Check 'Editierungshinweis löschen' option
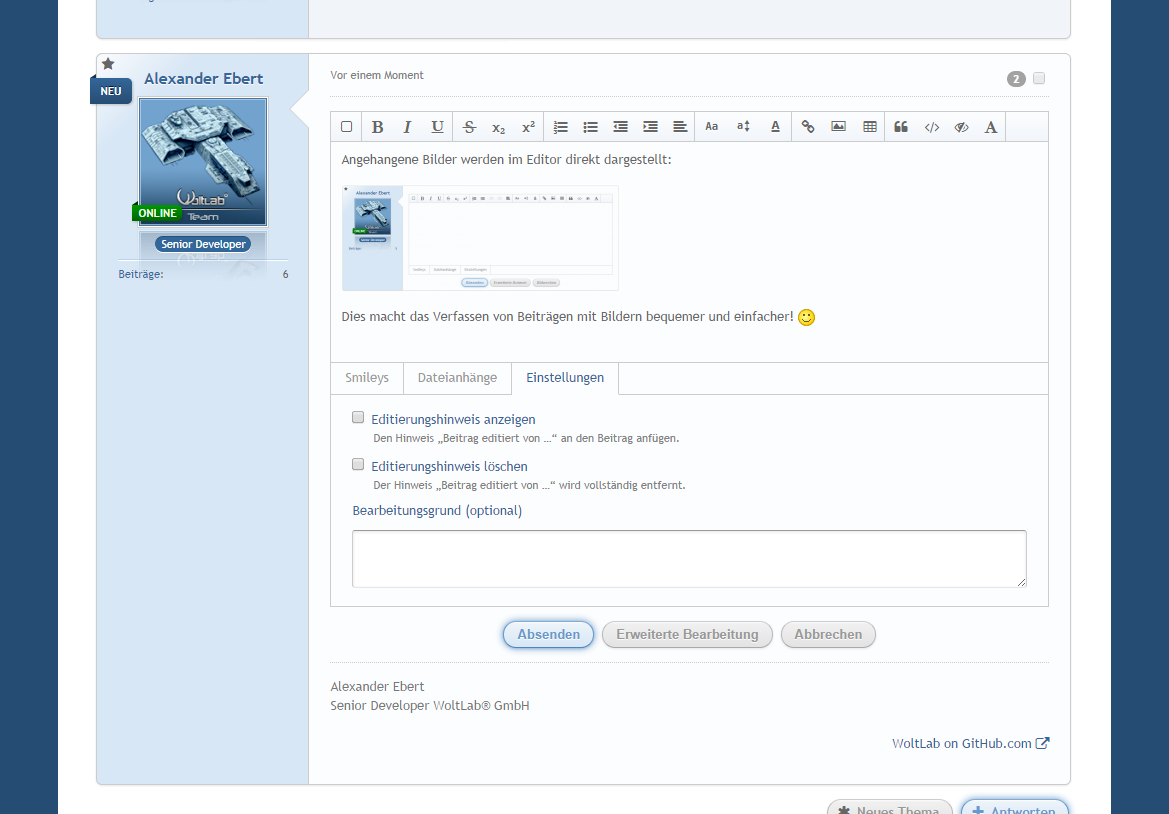Image resolution: width=1169 pixels, height=814 pixels. point(358,465)
